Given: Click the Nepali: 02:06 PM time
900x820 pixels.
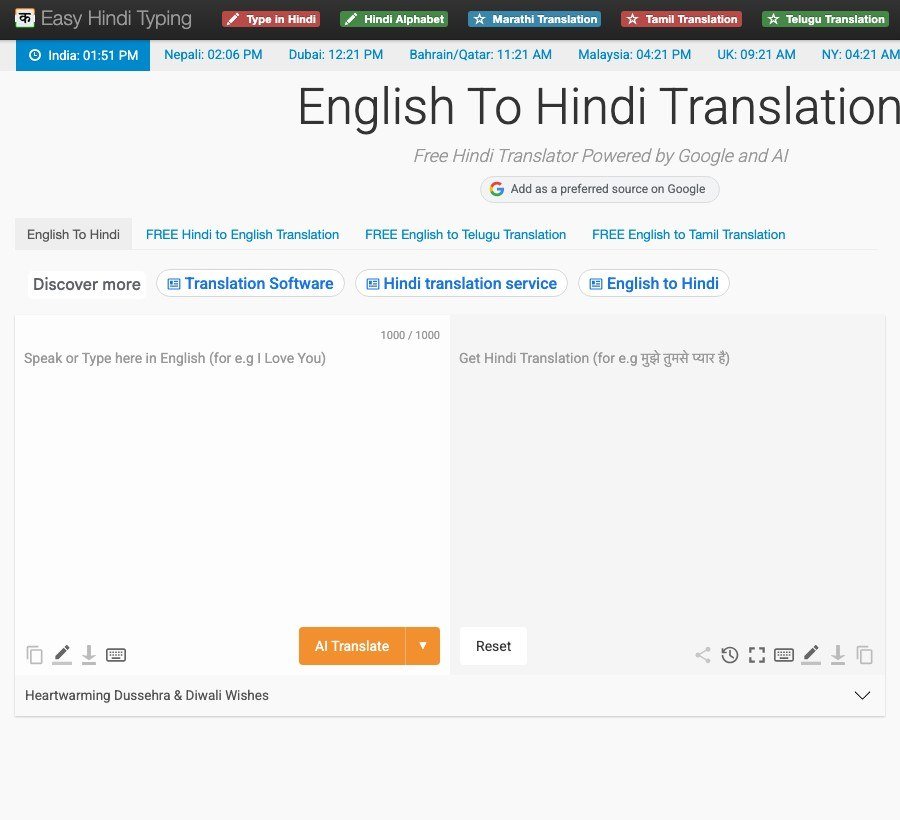Looking at the screenshot, I should (213, 55).
